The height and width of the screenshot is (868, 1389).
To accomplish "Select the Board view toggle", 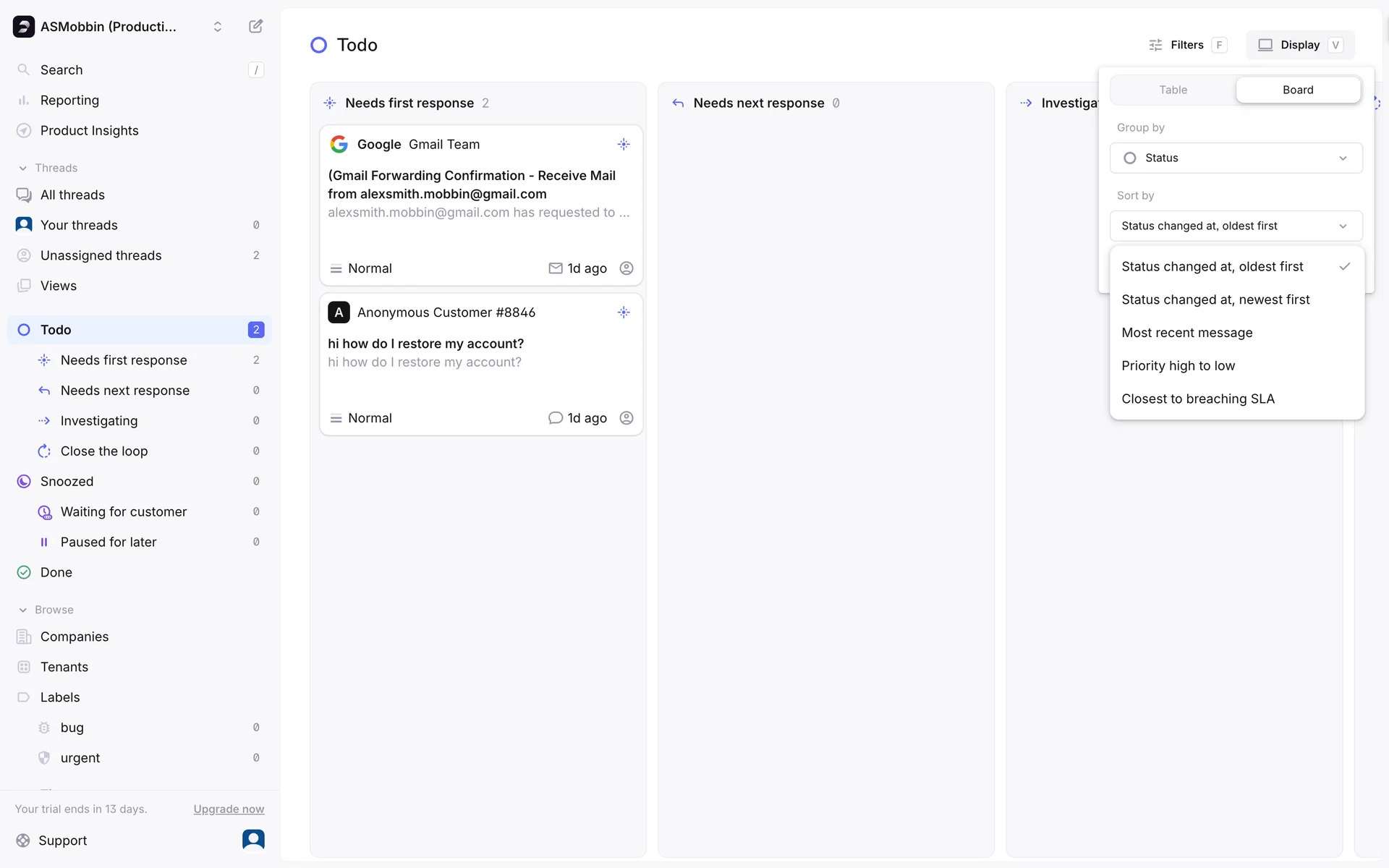I will [1298, 90].
